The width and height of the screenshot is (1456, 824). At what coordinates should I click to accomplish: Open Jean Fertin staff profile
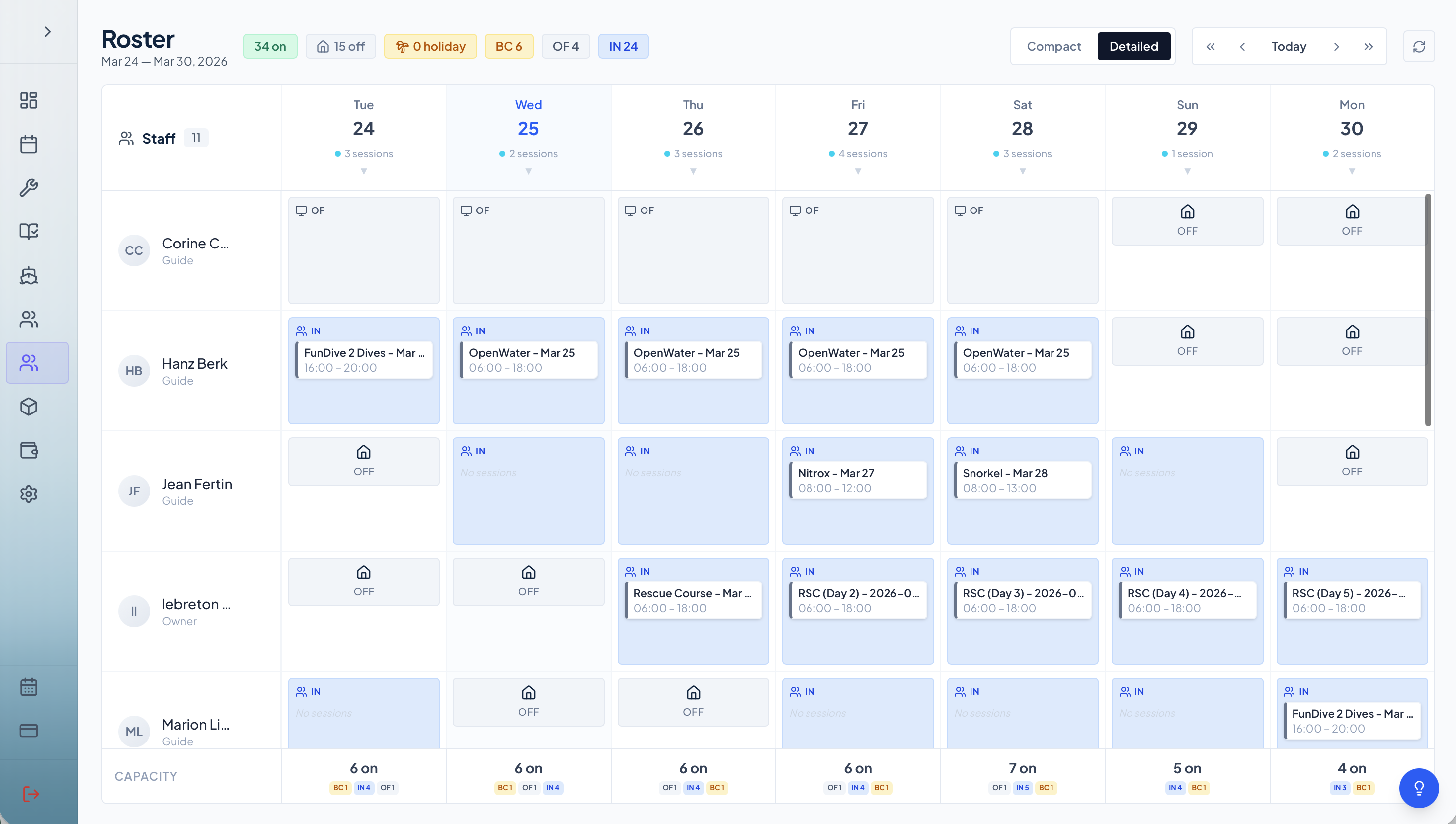[191, 491]
